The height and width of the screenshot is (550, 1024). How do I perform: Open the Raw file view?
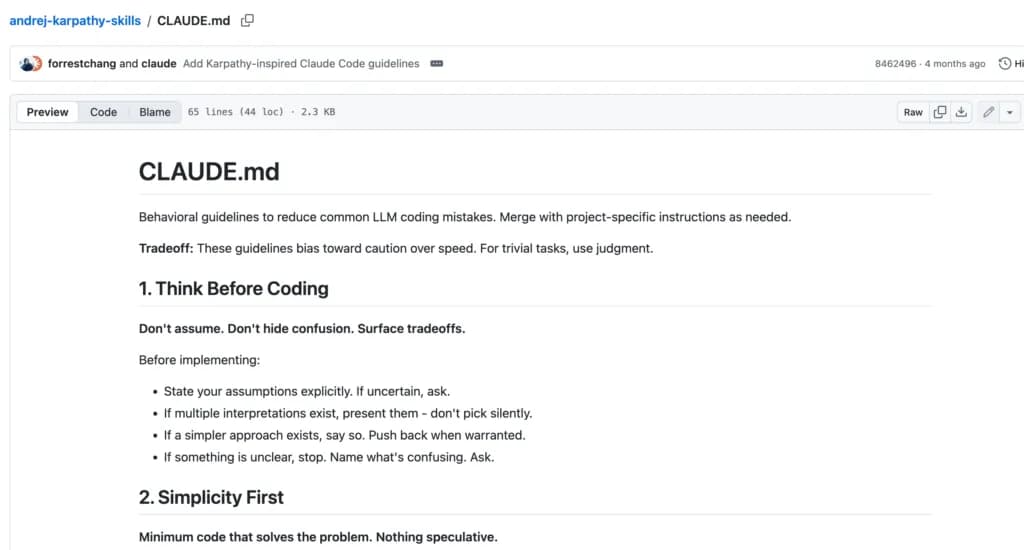pos(913,112)
